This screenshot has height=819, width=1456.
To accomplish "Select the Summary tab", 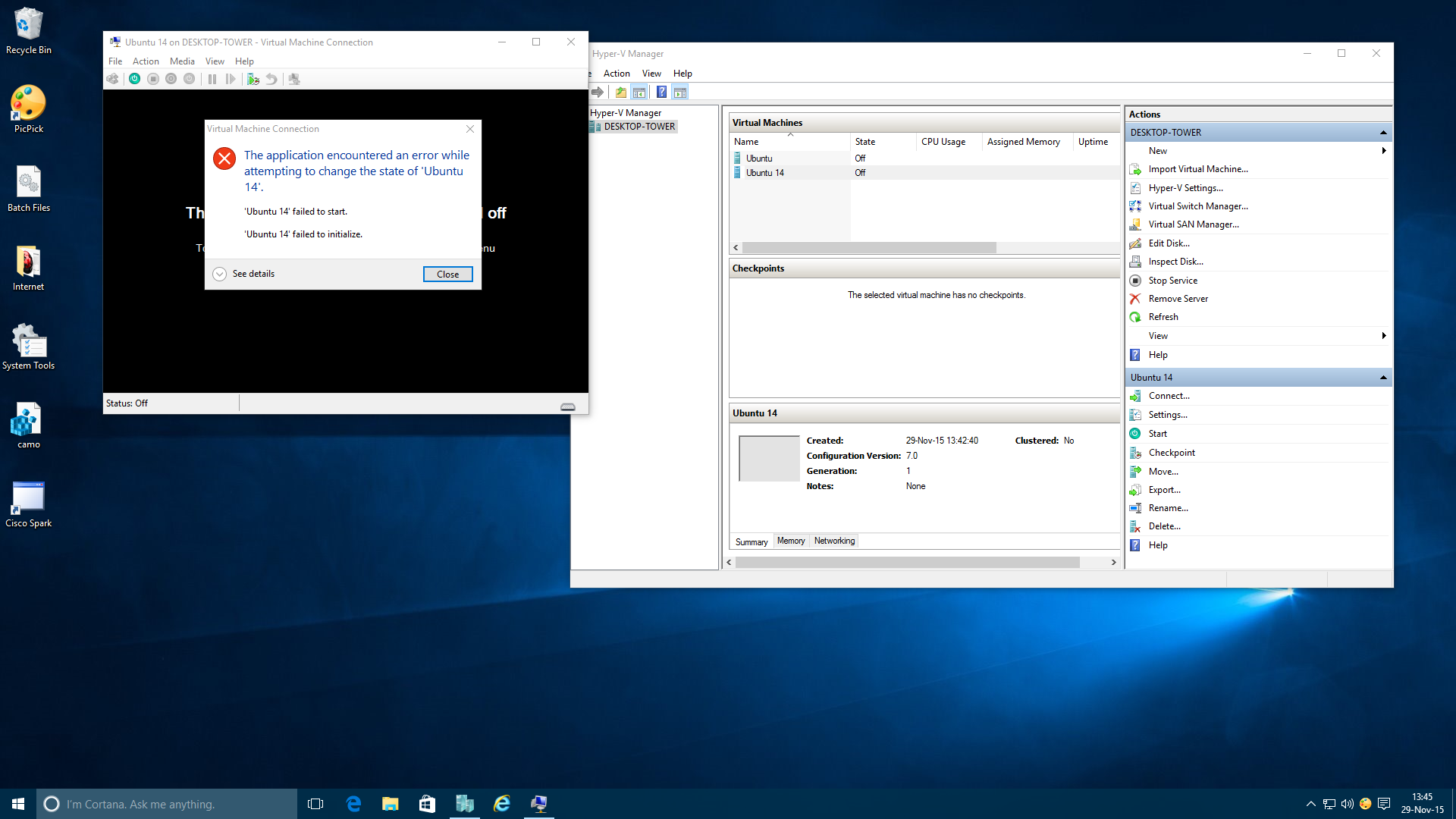I will pos(752,541).
